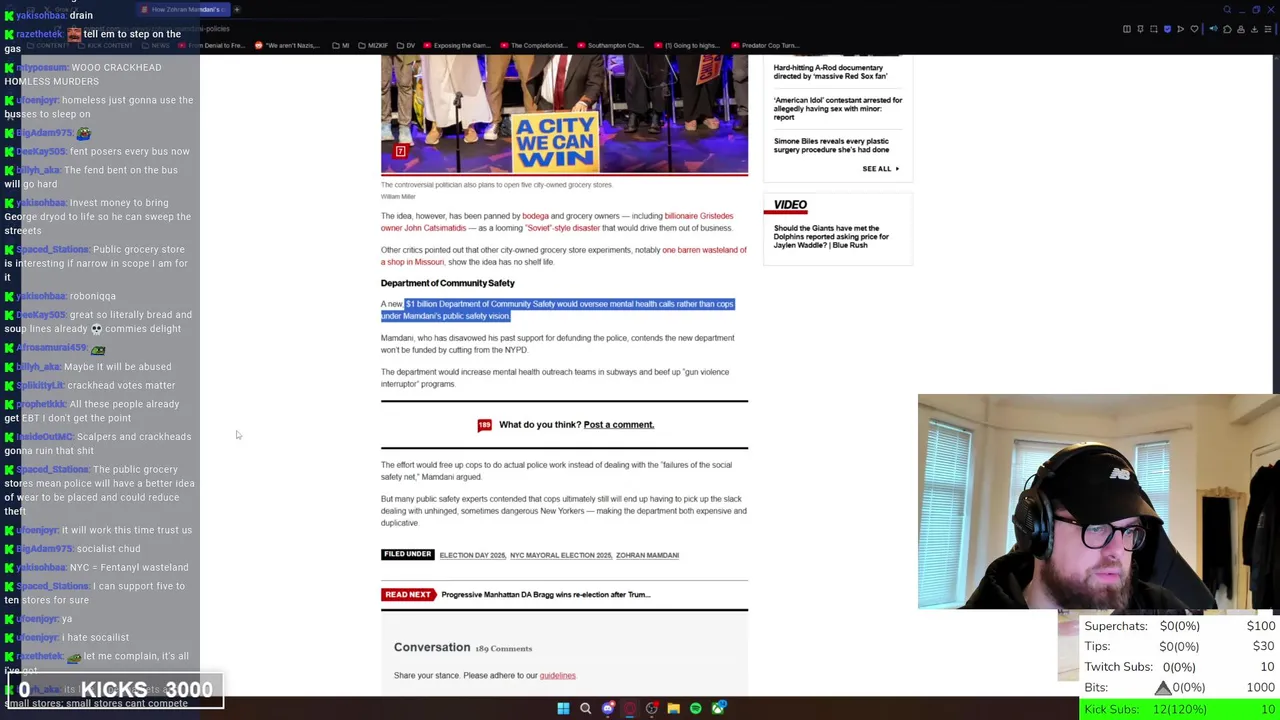The width and height of the screenshot is (1280, 720).
Task: Open 'Exposing the Gam...' bookmark
Action: point(457,45)
